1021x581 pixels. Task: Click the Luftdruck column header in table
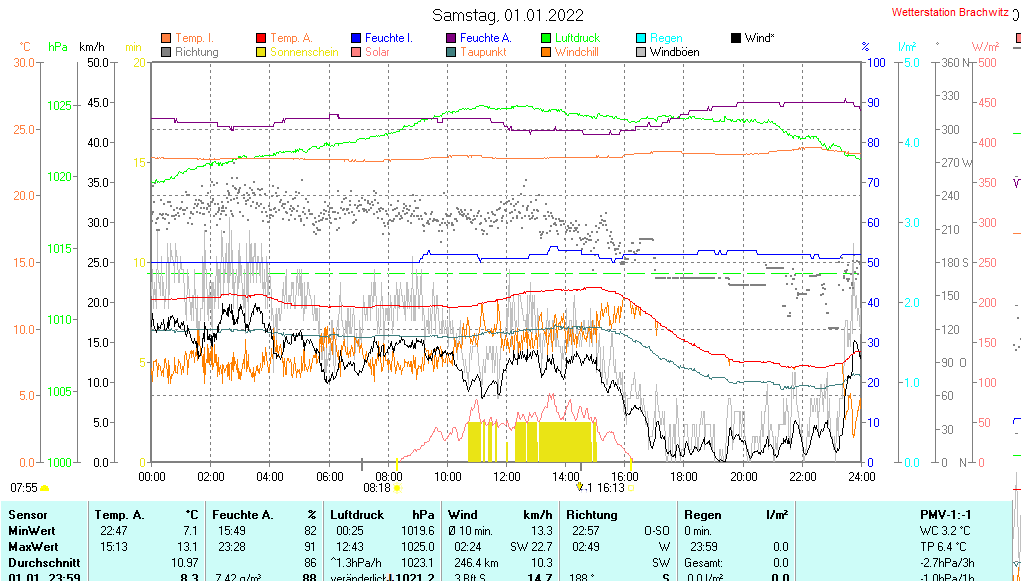point(357,514)
